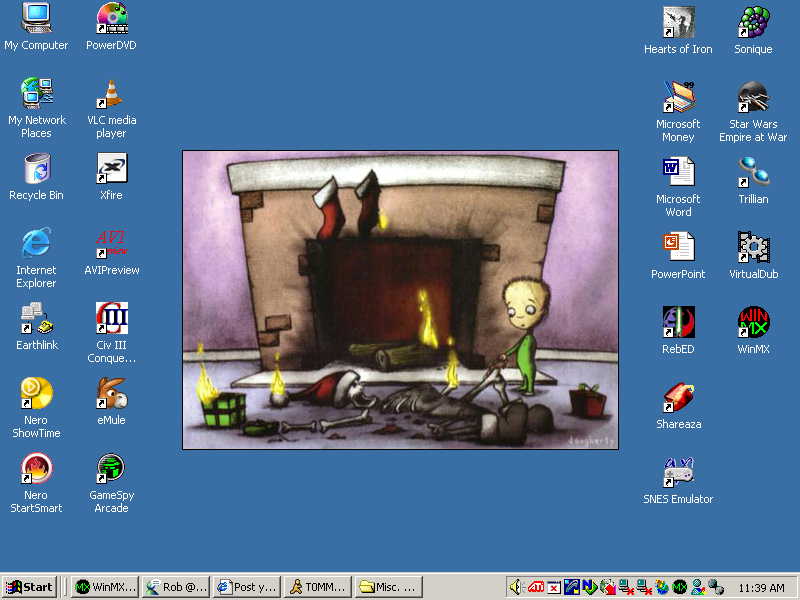The width and height of the screenshot is (800, 600).
Task: Select the VLC media player cone icon
Action: (112, 94)
